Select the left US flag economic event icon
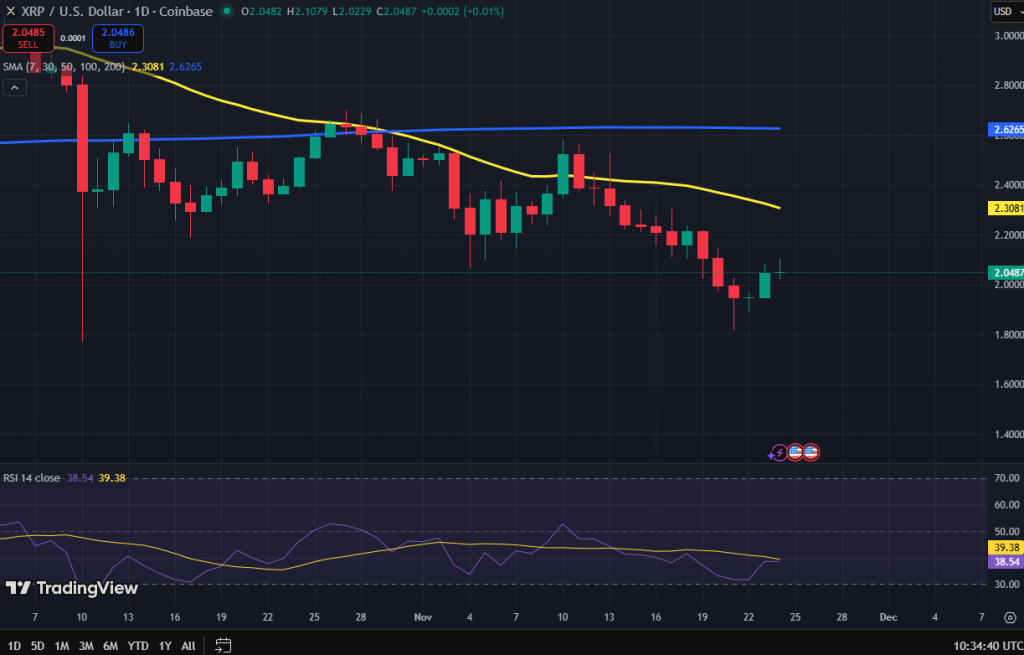This screenshot has width=1024, height=655. coord(794,452)
